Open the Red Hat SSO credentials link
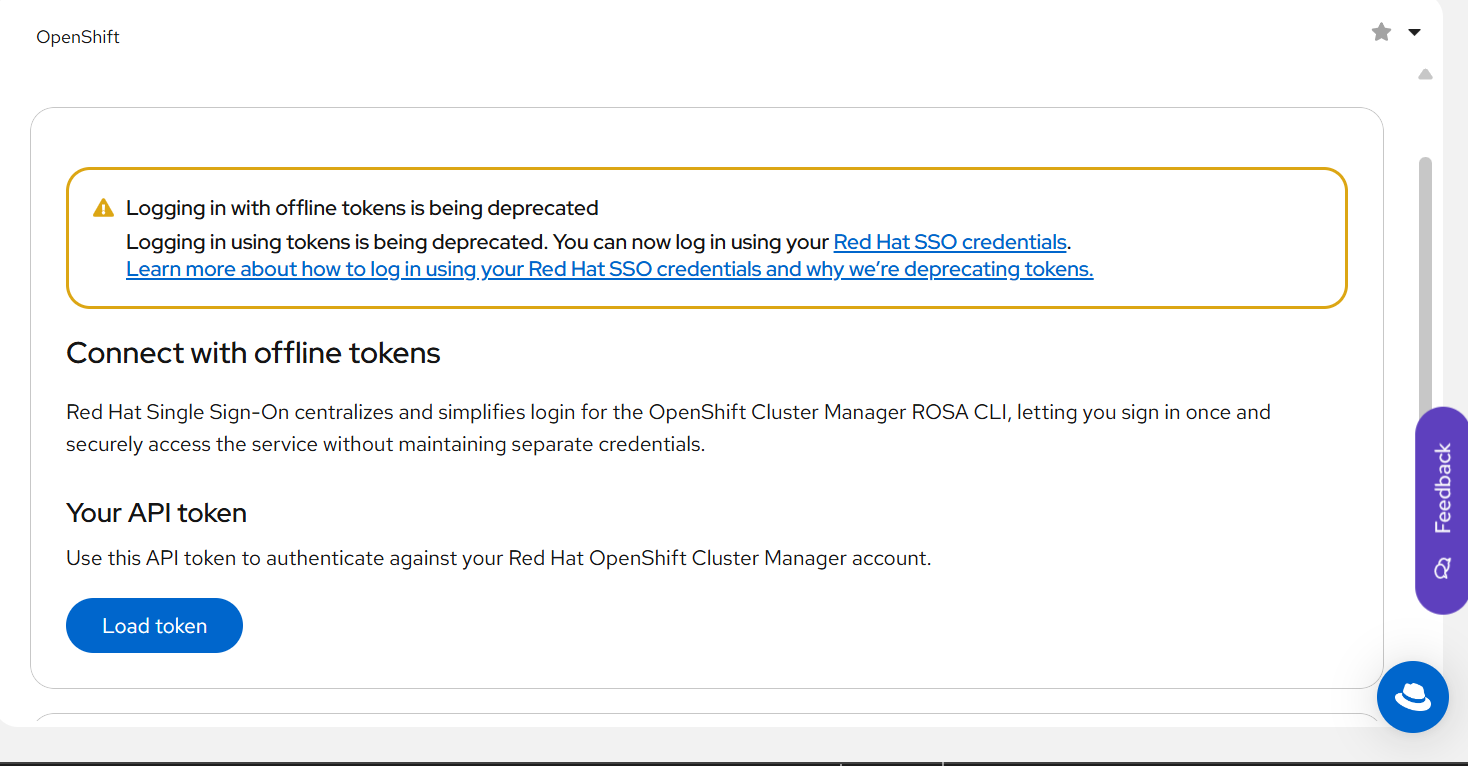Screen dimensions: 1468x766 (x=950, y=242)
